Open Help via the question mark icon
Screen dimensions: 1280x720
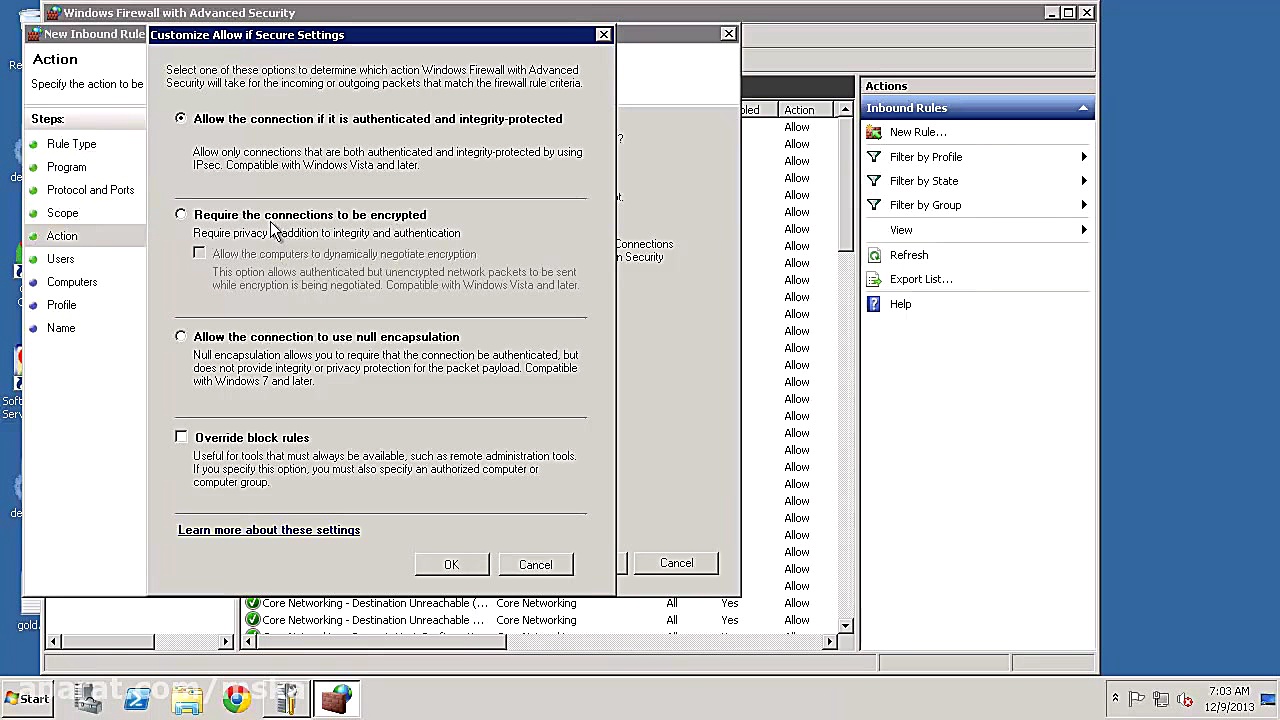tap(874, 304)
